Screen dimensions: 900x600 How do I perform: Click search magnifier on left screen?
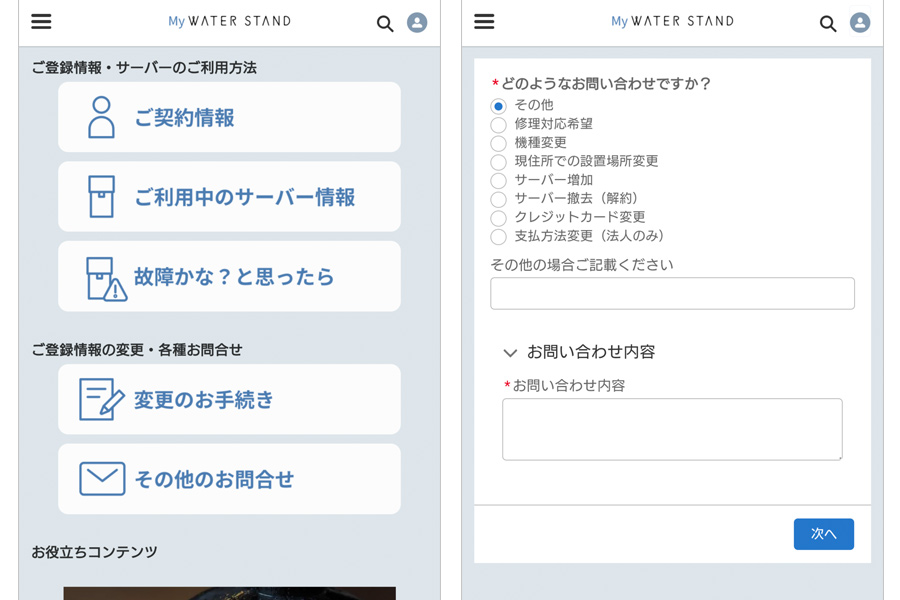(385, 24)
